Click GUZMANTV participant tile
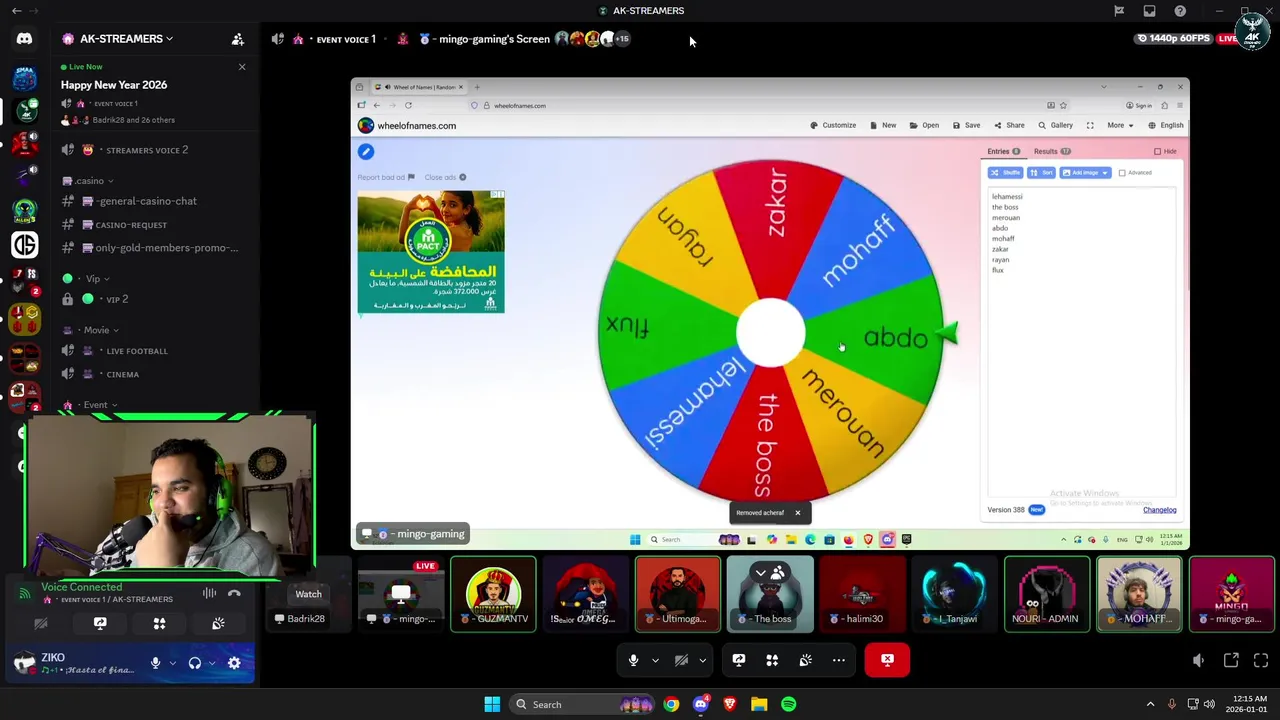 click(493, 594)
